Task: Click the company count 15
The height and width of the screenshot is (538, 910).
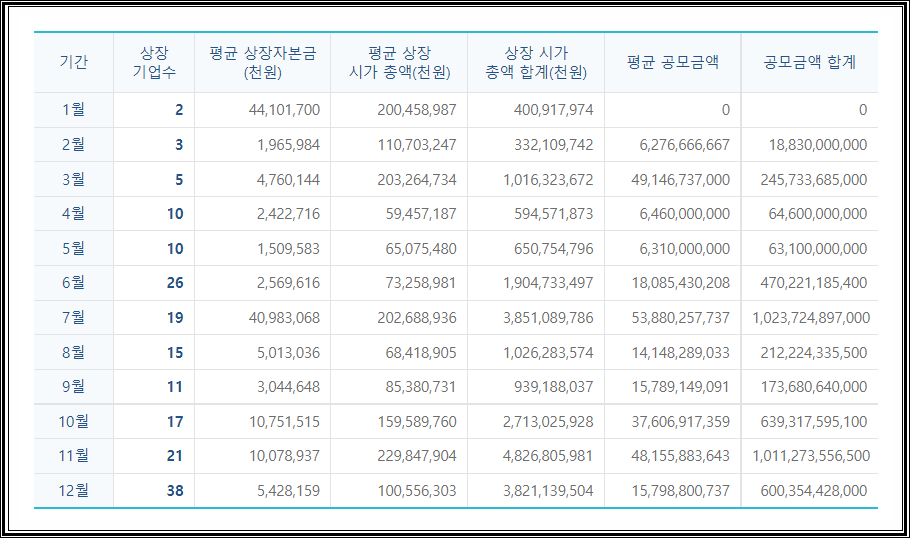Action: click(x=175, y=352)
